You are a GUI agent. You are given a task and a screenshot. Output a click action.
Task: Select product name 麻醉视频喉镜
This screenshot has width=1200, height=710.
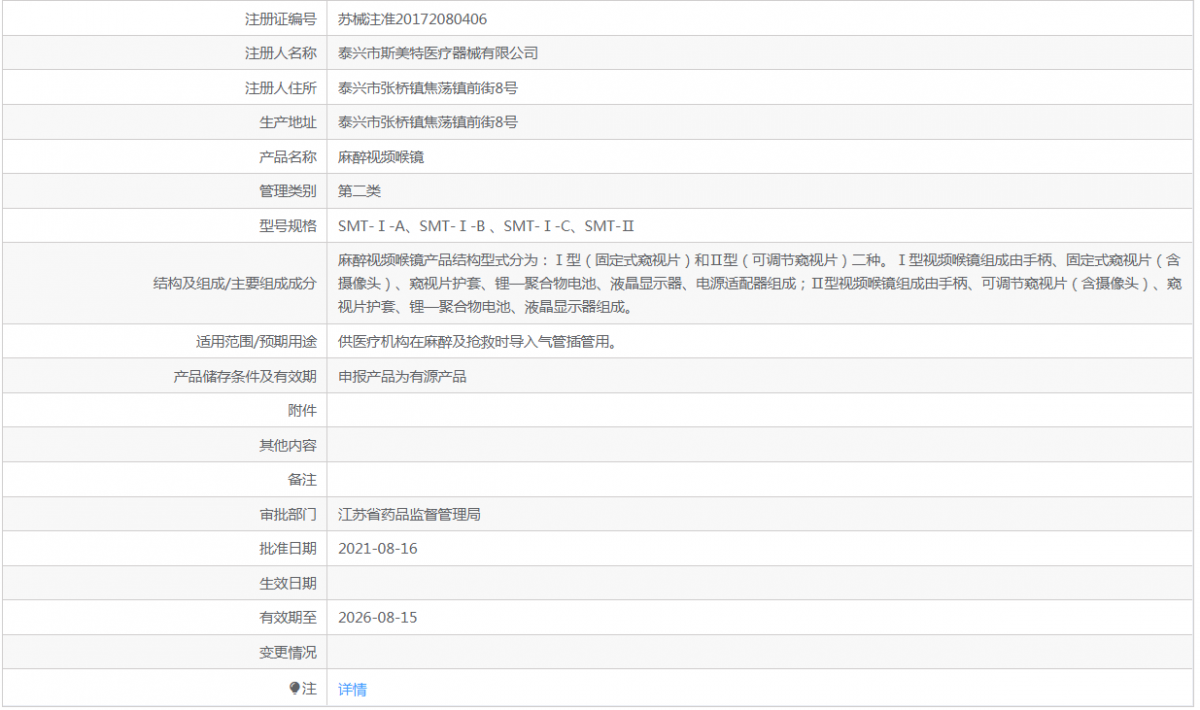pos(381,157)
